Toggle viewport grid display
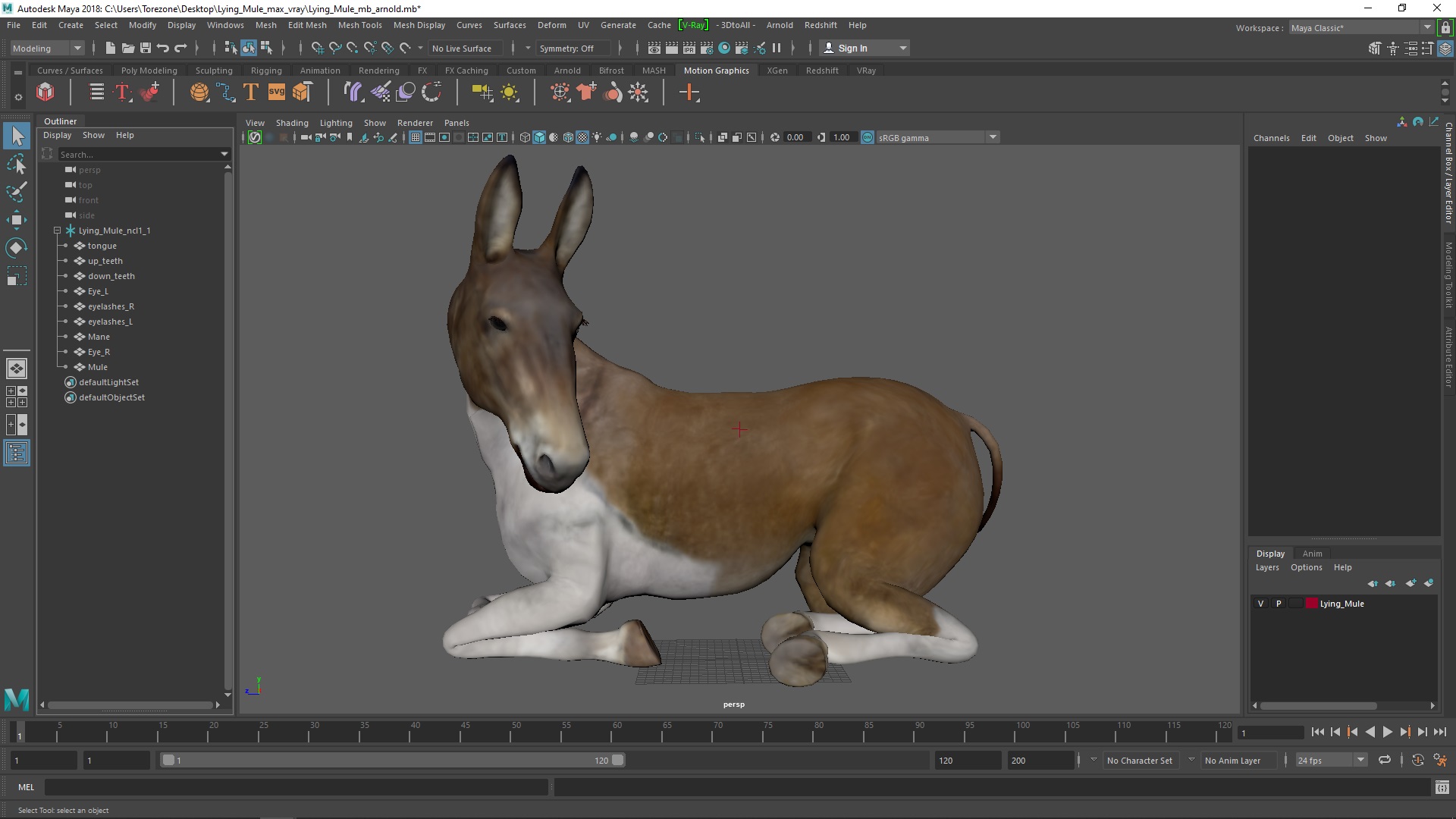 [x=416, y=137]
